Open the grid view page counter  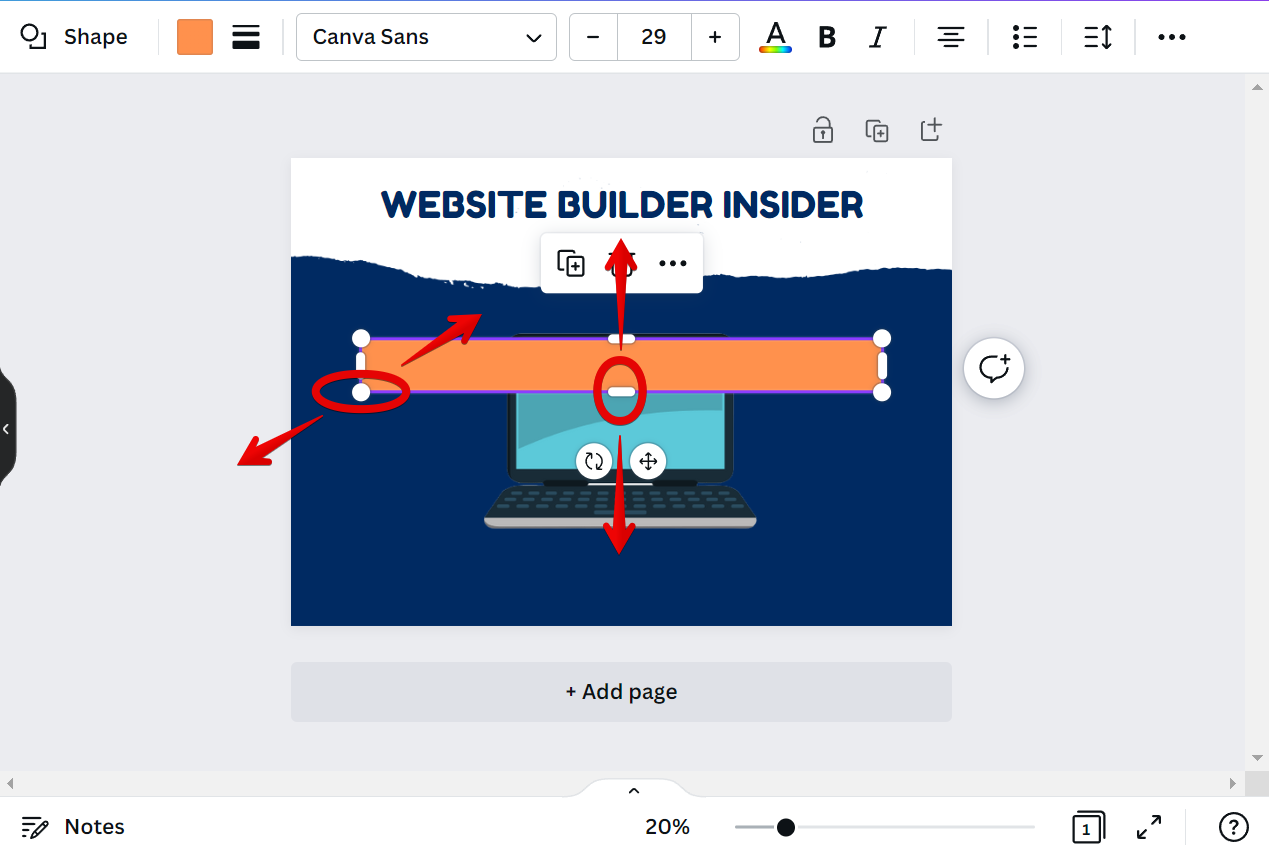point(1088,827)
